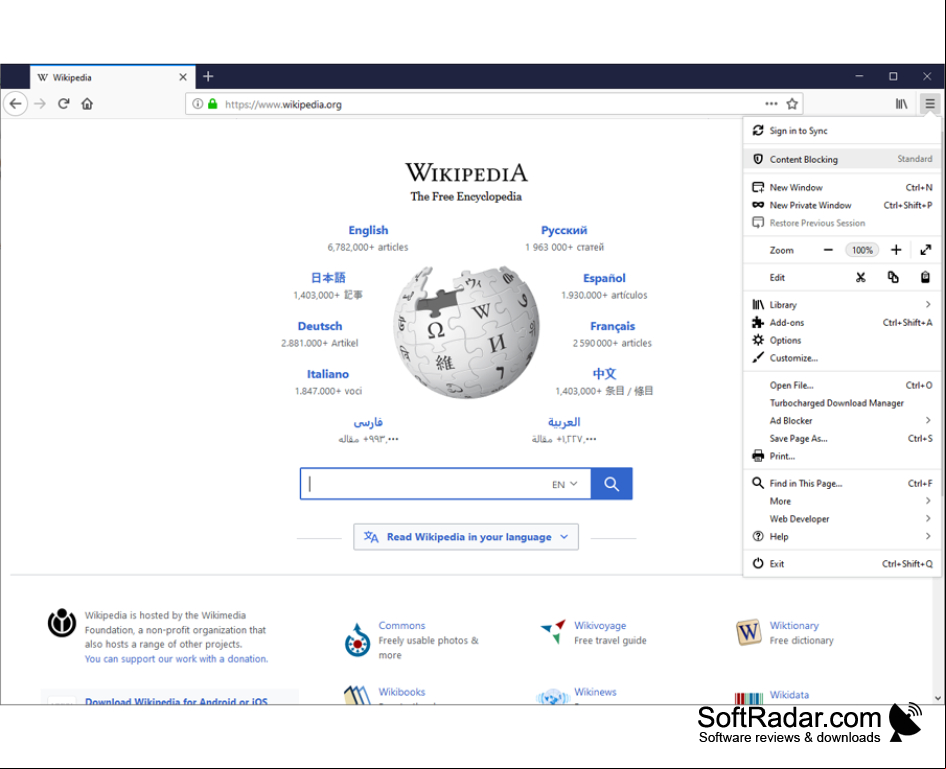Select Open File... menu entry
This screenshot has width=946, height=769.
coord(842,385)
